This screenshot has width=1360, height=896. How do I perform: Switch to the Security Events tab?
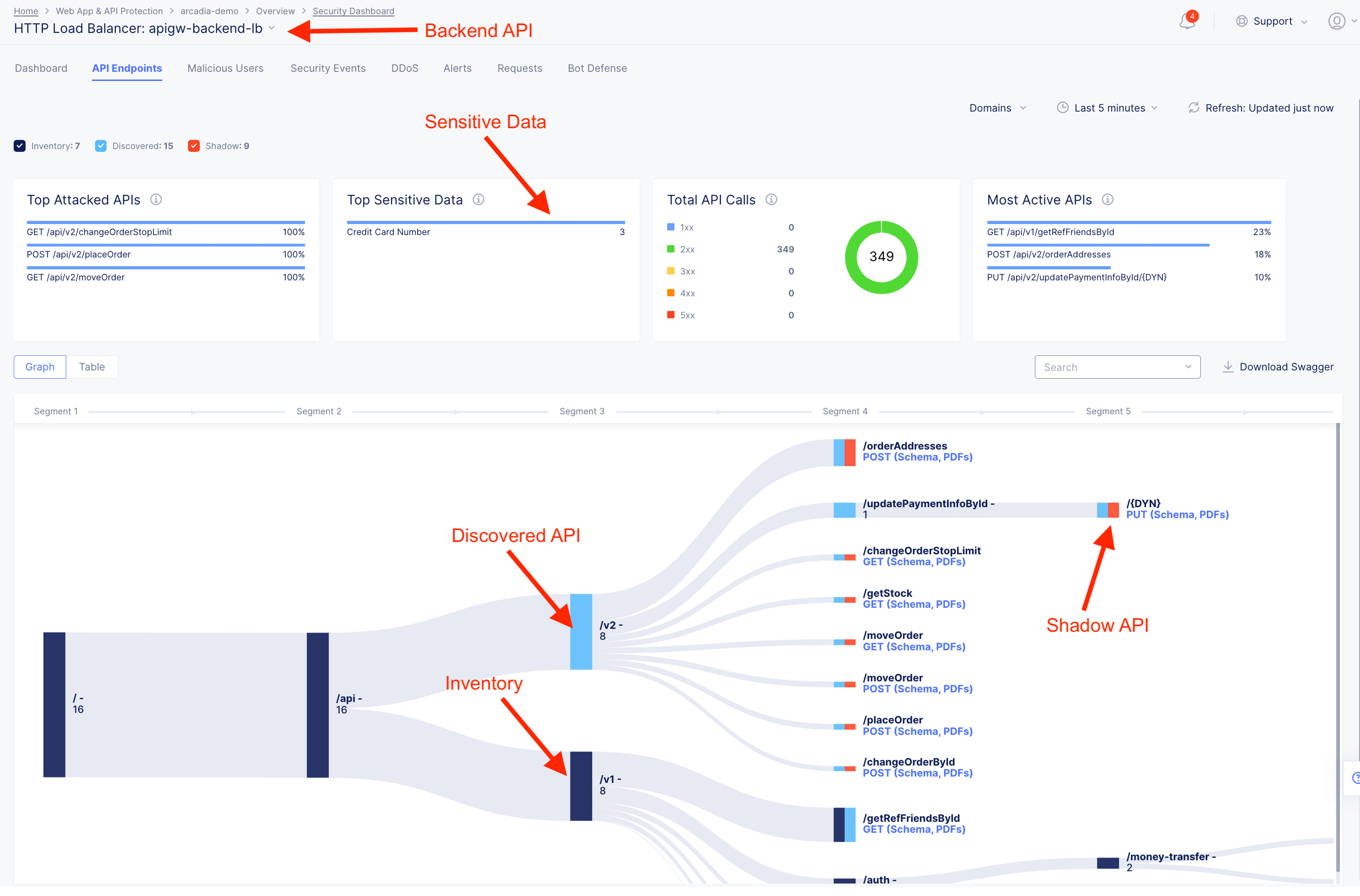(327, 68)
